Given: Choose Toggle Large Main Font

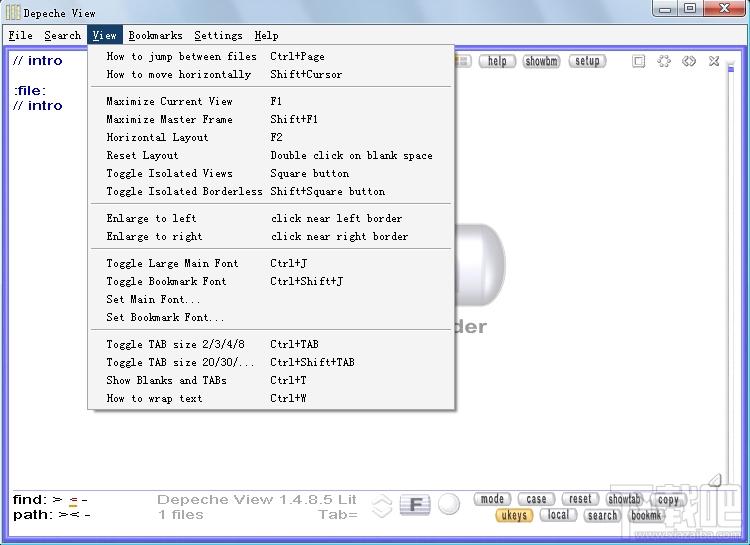Looking at the screenshot, I should pyautogui.click(x=271, y=263).
